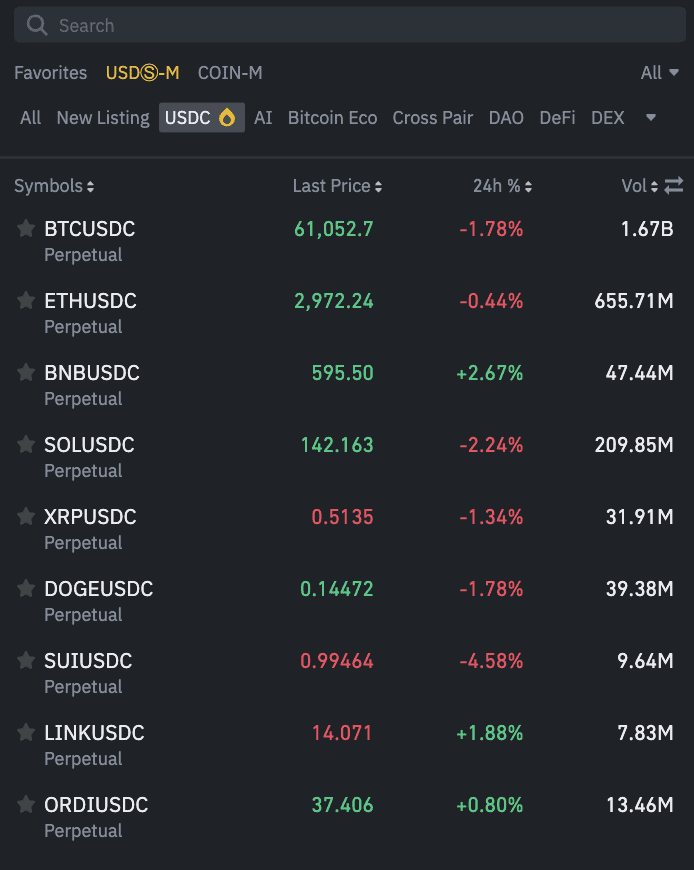Viewport: 694px width, 870px height.
Task: Open the Favorites list
Action: 50,73
